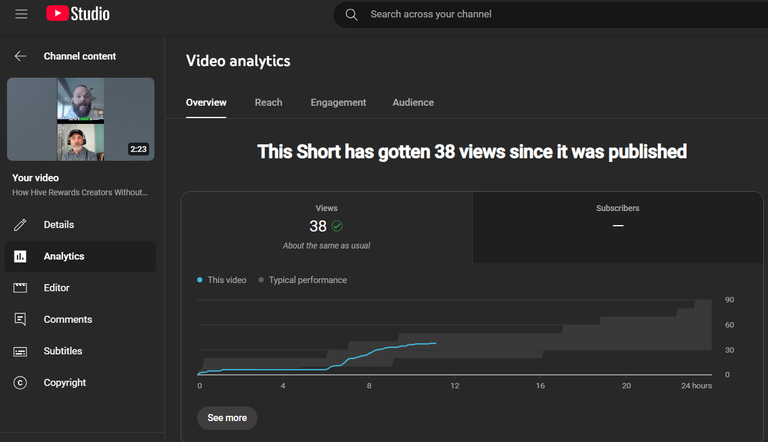This screenshot has height=442, width=768.
Task: Click the Subtitles caption icon
Action: pos(20,351)
